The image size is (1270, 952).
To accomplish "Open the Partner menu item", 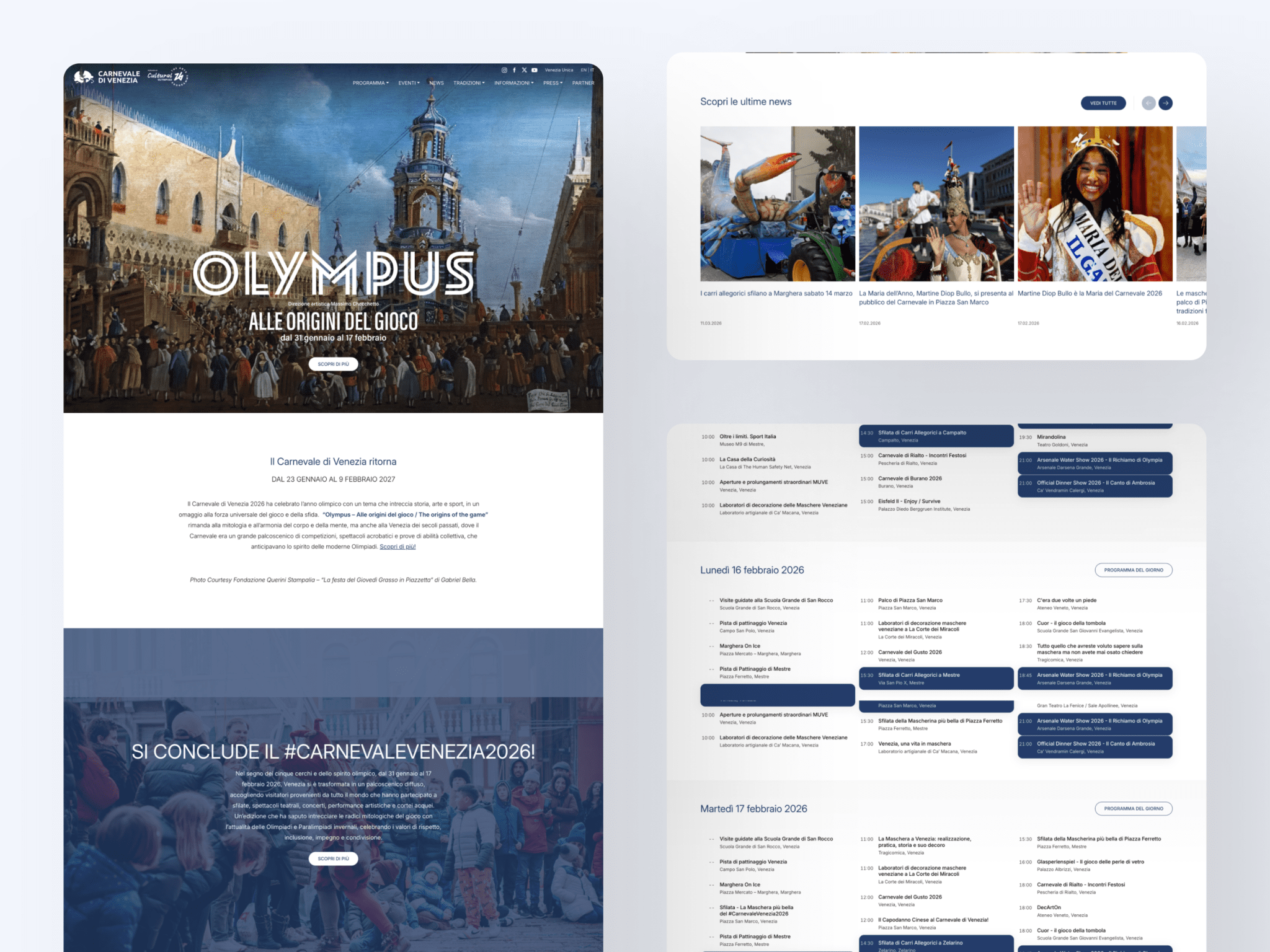I will click(x=583, y=83).
